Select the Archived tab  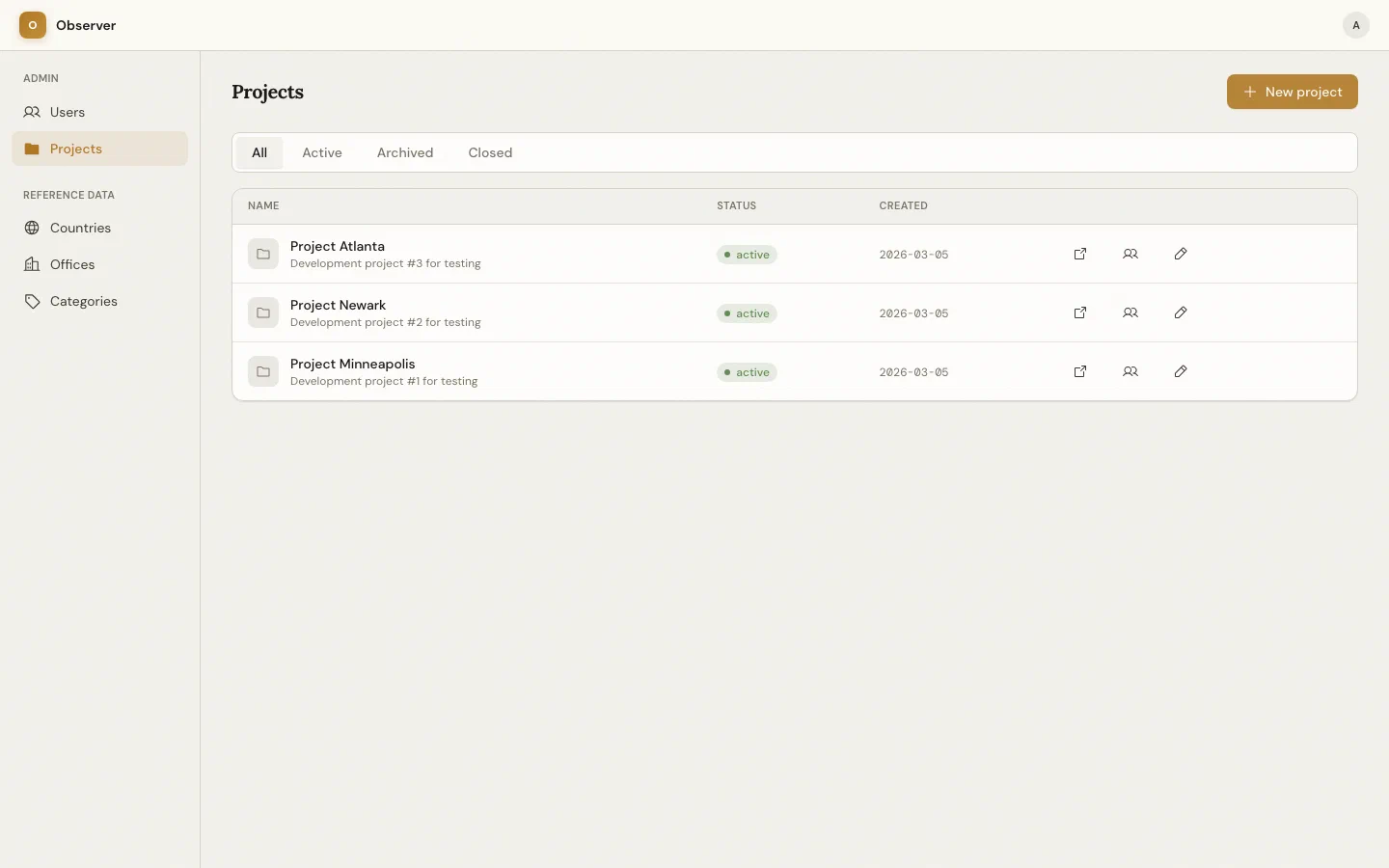point(405,152)
